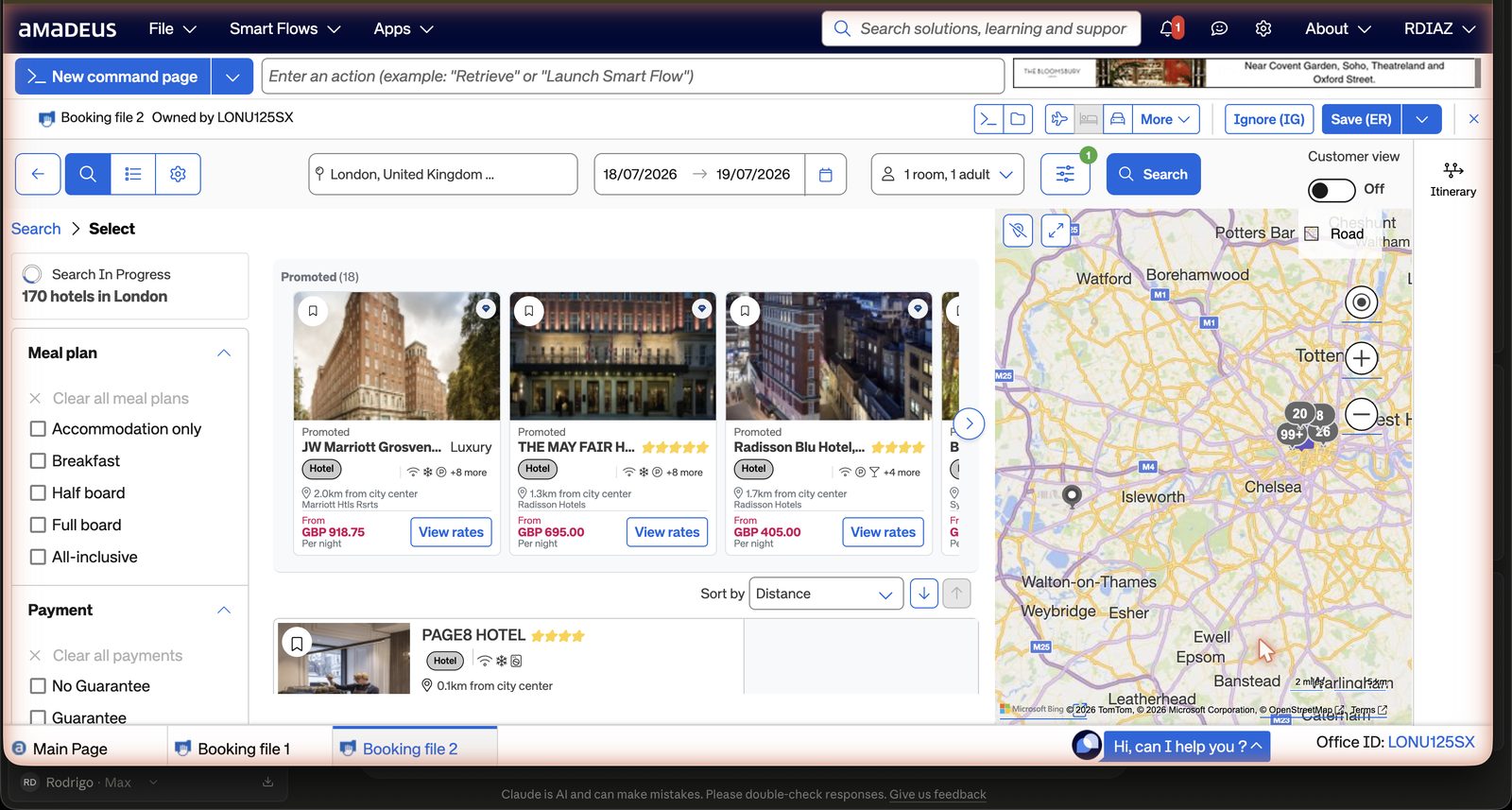The width and height of the screenshot is (1512, 810).
Task: Open the RDIAZ user dropdown
Action: tap(1439, 28)
